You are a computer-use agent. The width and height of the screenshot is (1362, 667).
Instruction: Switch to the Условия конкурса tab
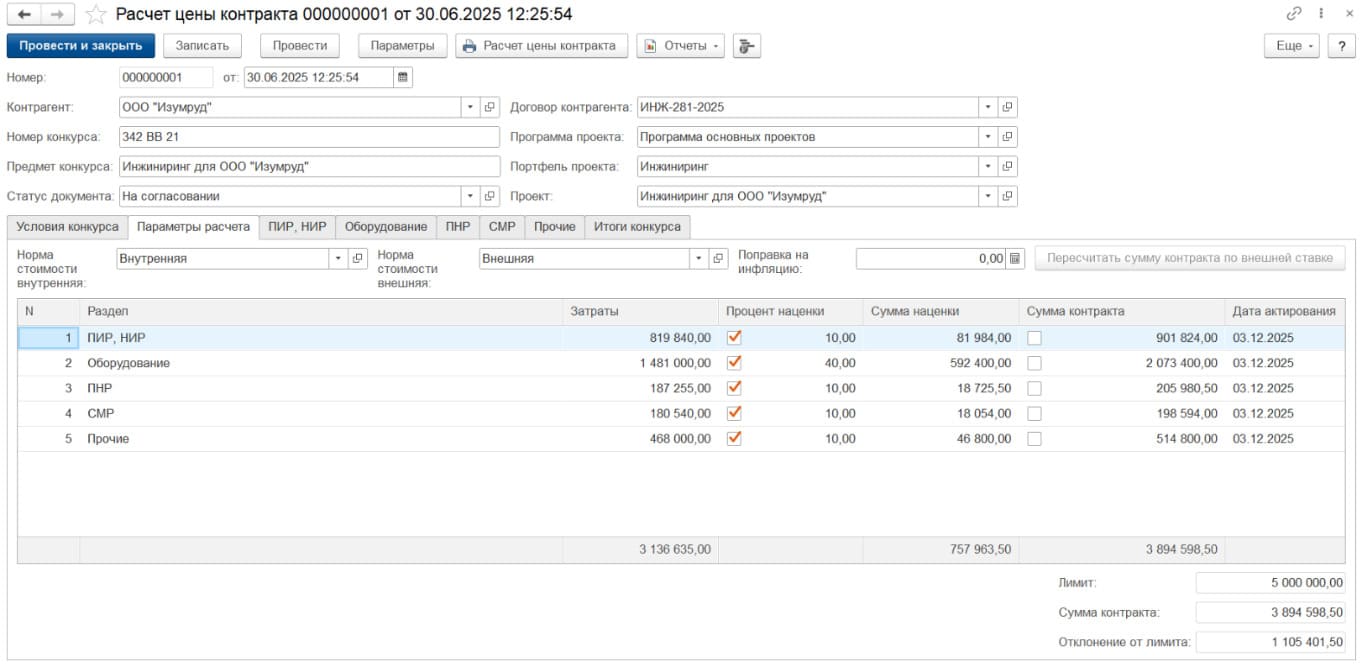point(67,227)
